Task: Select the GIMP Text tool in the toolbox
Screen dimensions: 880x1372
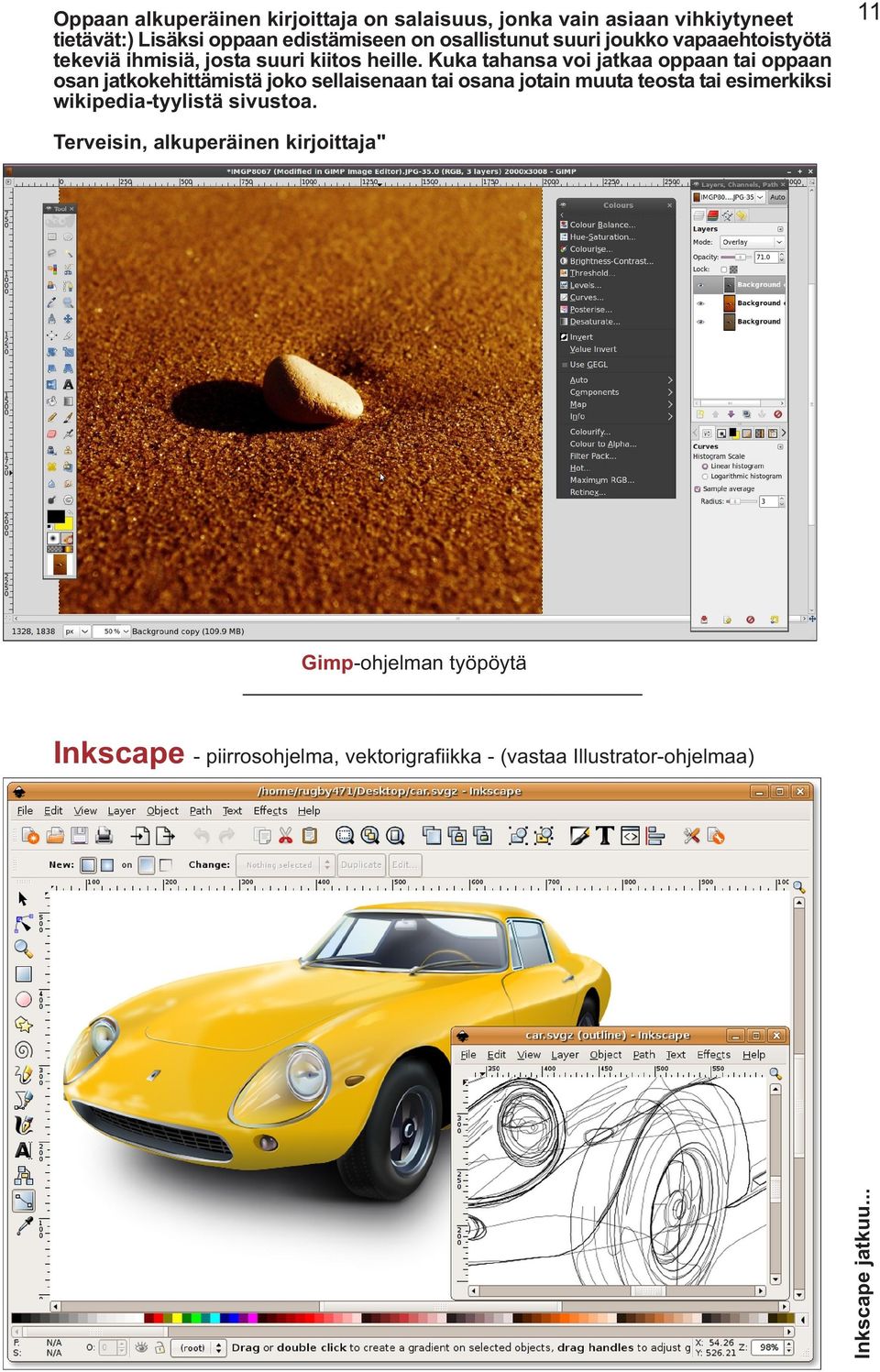Action: [68, 384]
